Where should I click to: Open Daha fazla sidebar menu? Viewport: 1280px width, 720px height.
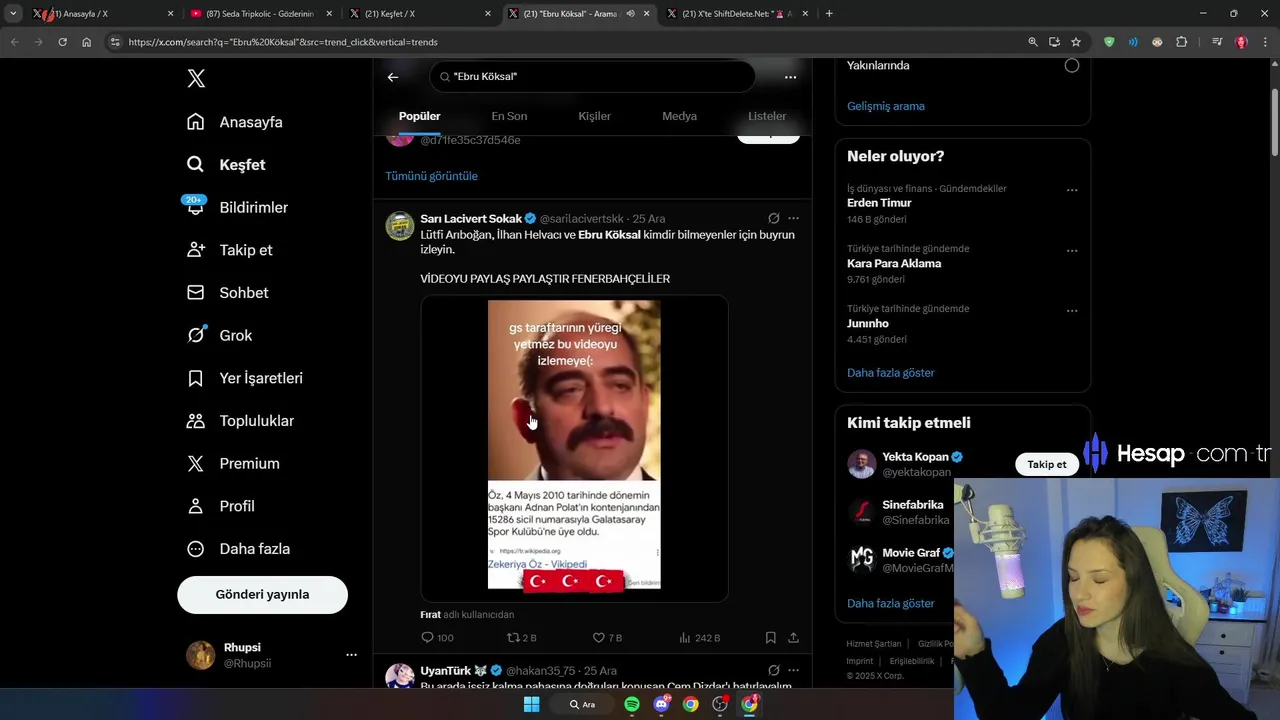coord(238,549)
